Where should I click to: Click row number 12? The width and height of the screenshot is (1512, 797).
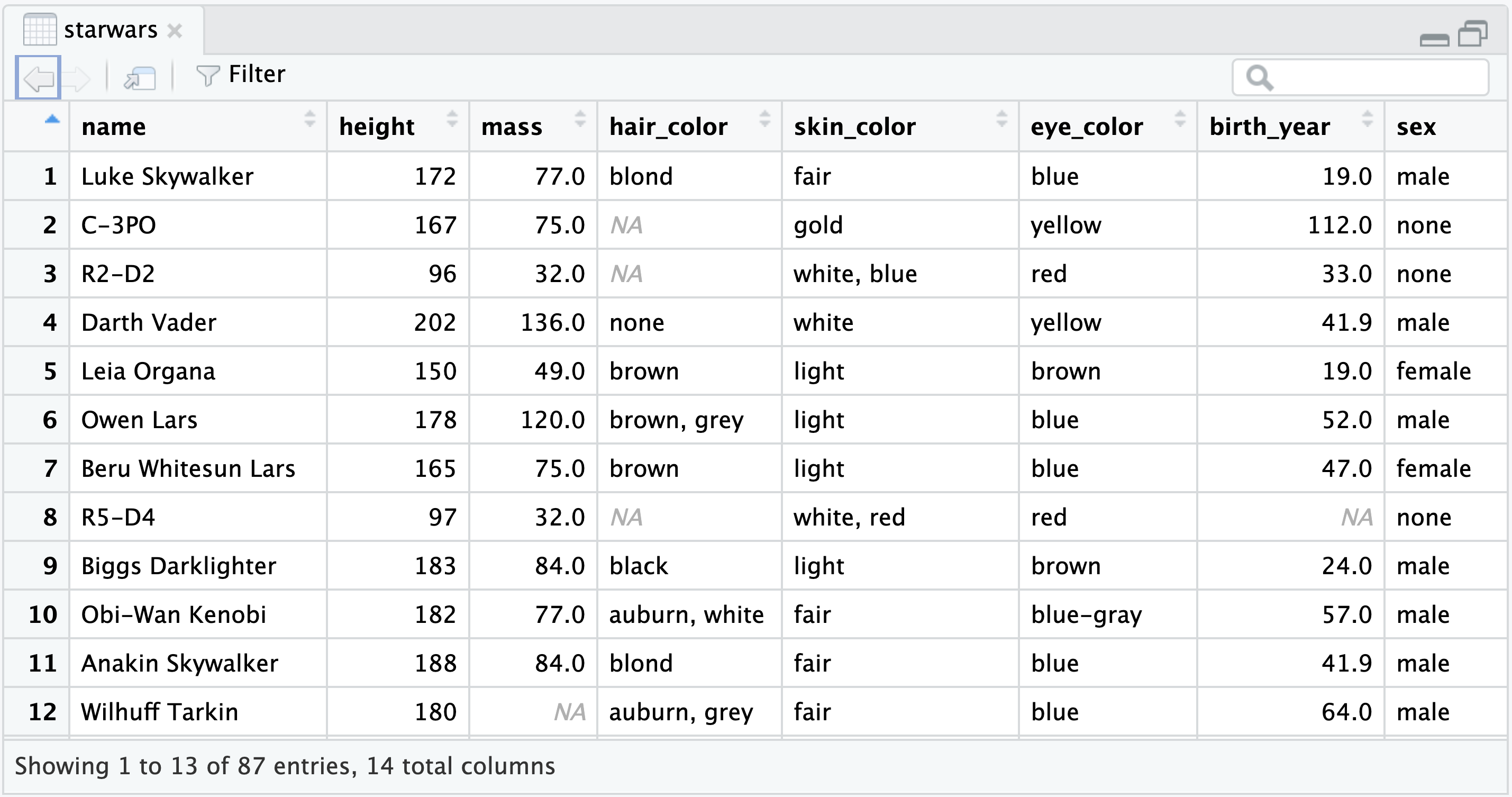(43, 712)
